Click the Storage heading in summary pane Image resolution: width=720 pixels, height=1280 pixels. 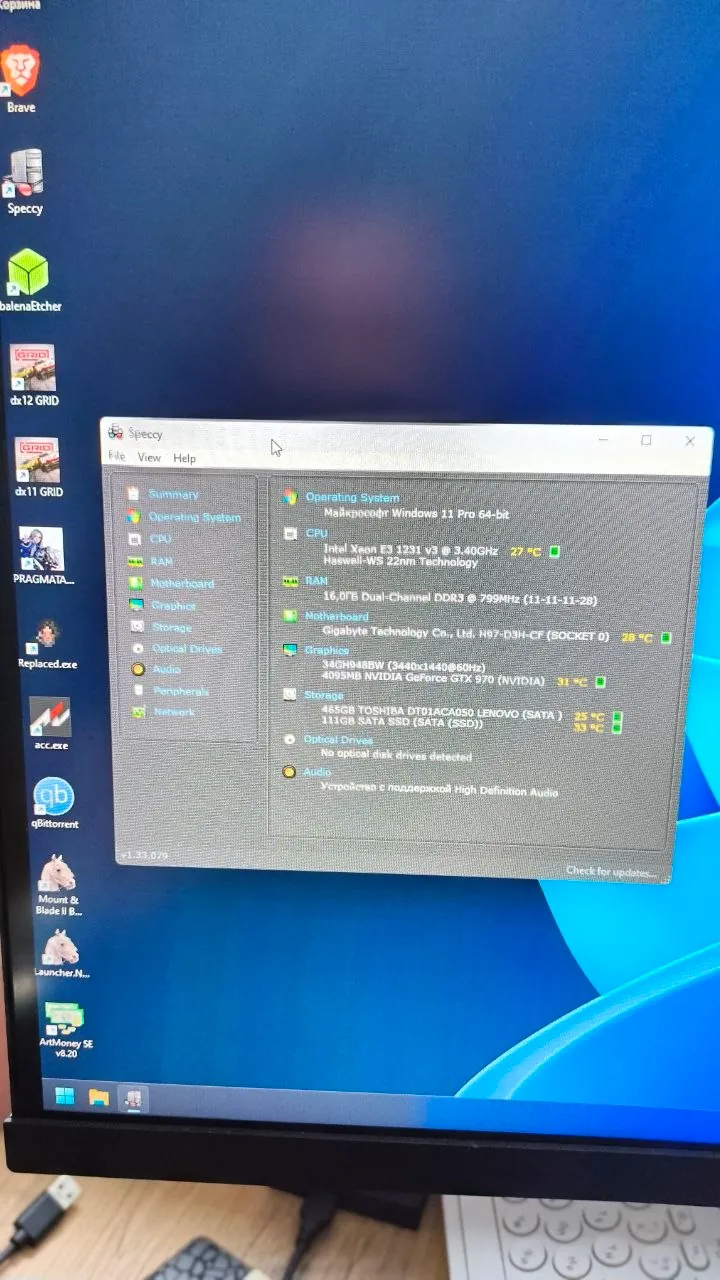click(324, 694)
